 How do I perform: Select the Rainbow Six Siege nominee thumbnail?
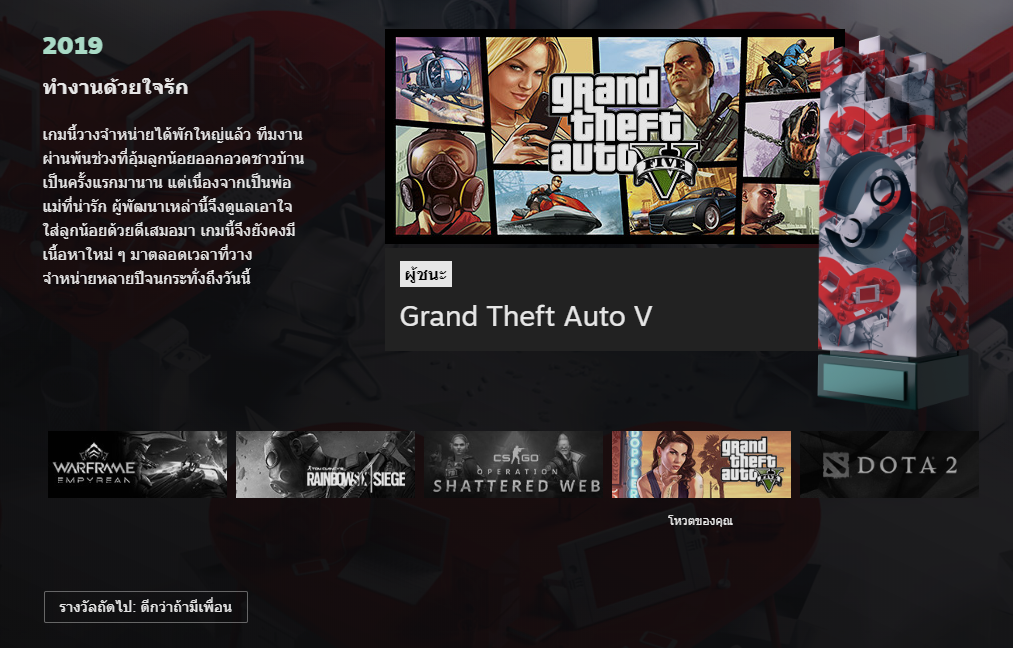pyautogui.click(x=326, y=465)
